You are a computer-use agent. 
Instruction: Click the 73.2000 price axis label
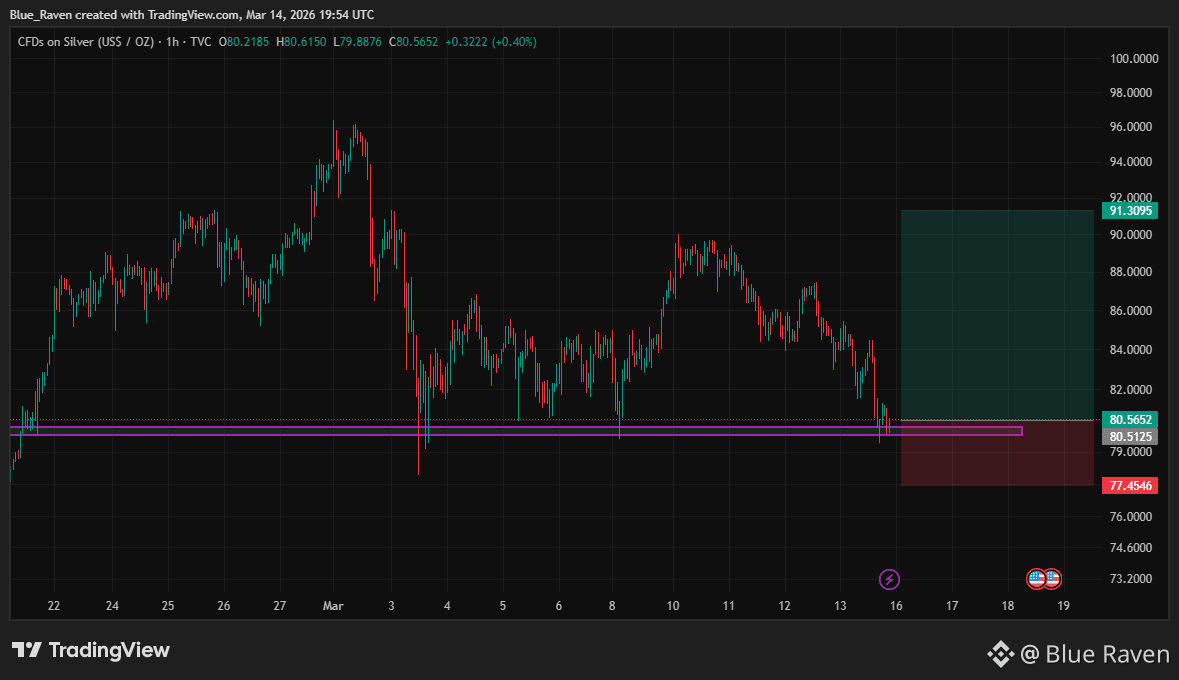1131,578
